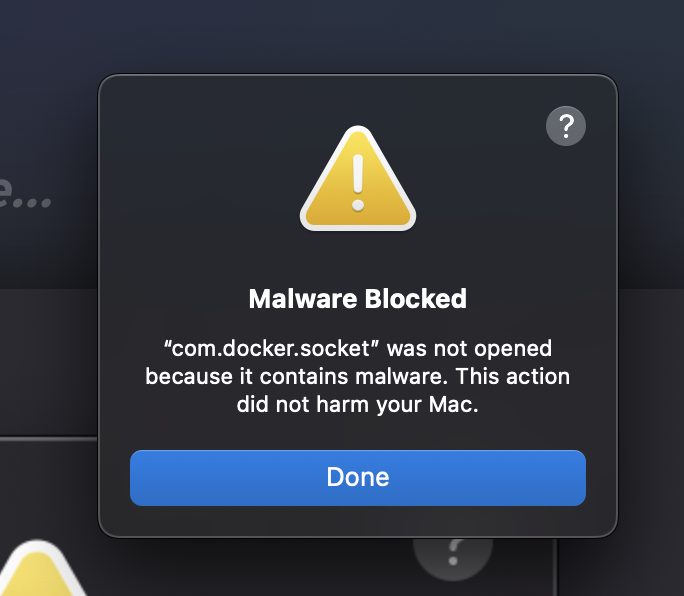684x596 pixels.
Task: Click the exclamation mark inside the warning triangle
Action: 357,178
